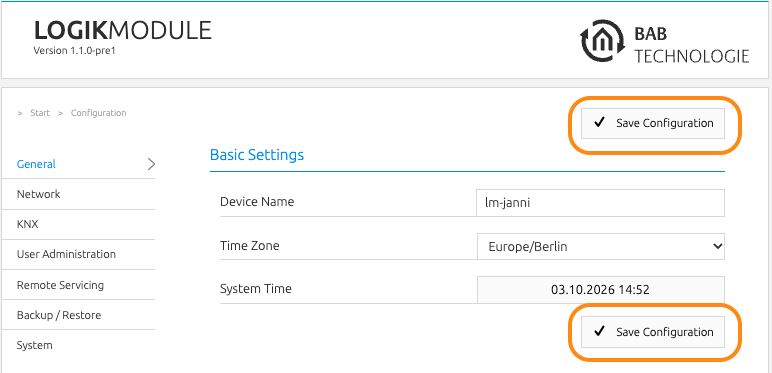Click the System Time label

pos(256,288)
